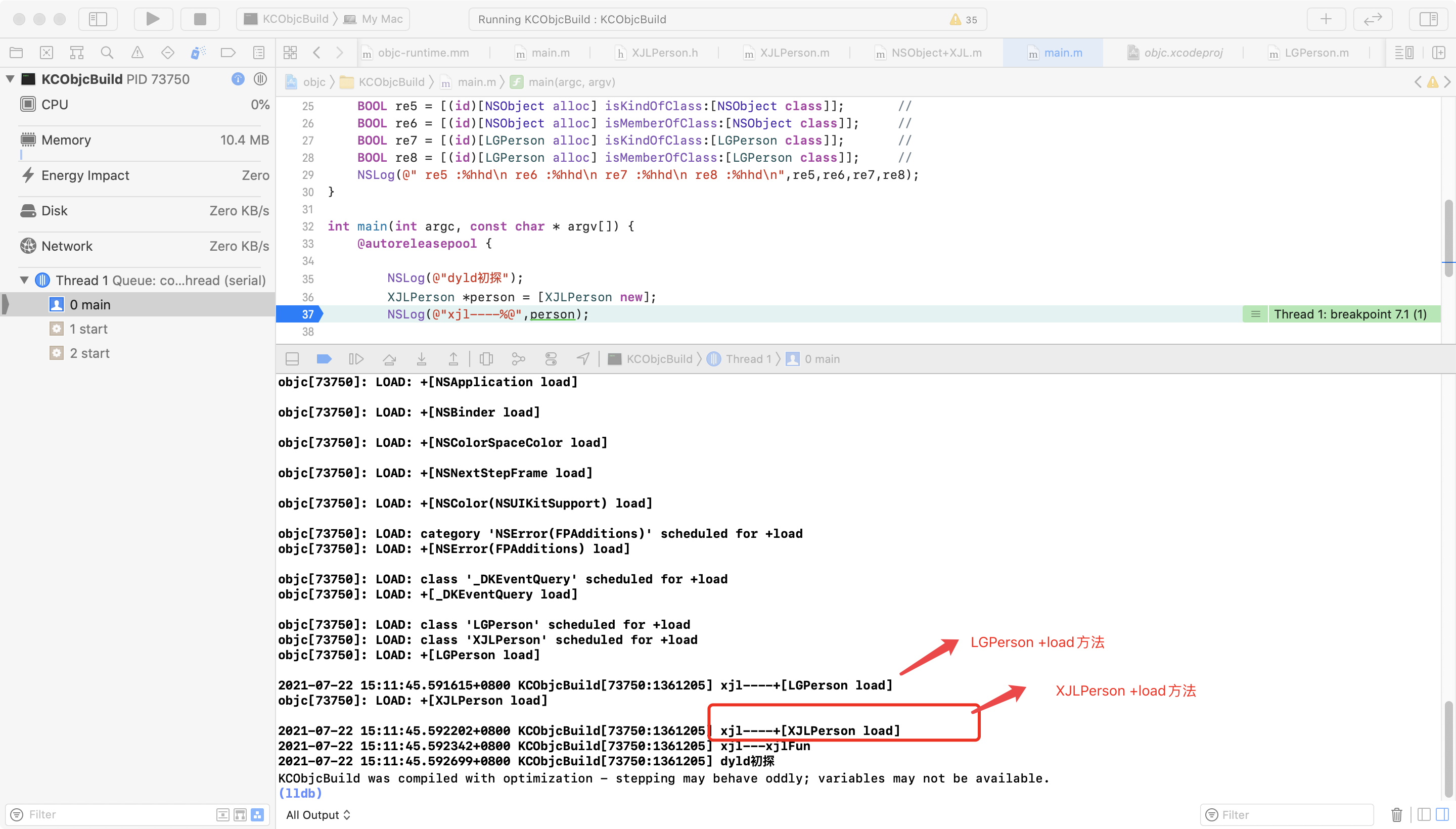
Task: Click the step out icon in debug toolbar
Action: pyautogui.click(x=453, y=358)
